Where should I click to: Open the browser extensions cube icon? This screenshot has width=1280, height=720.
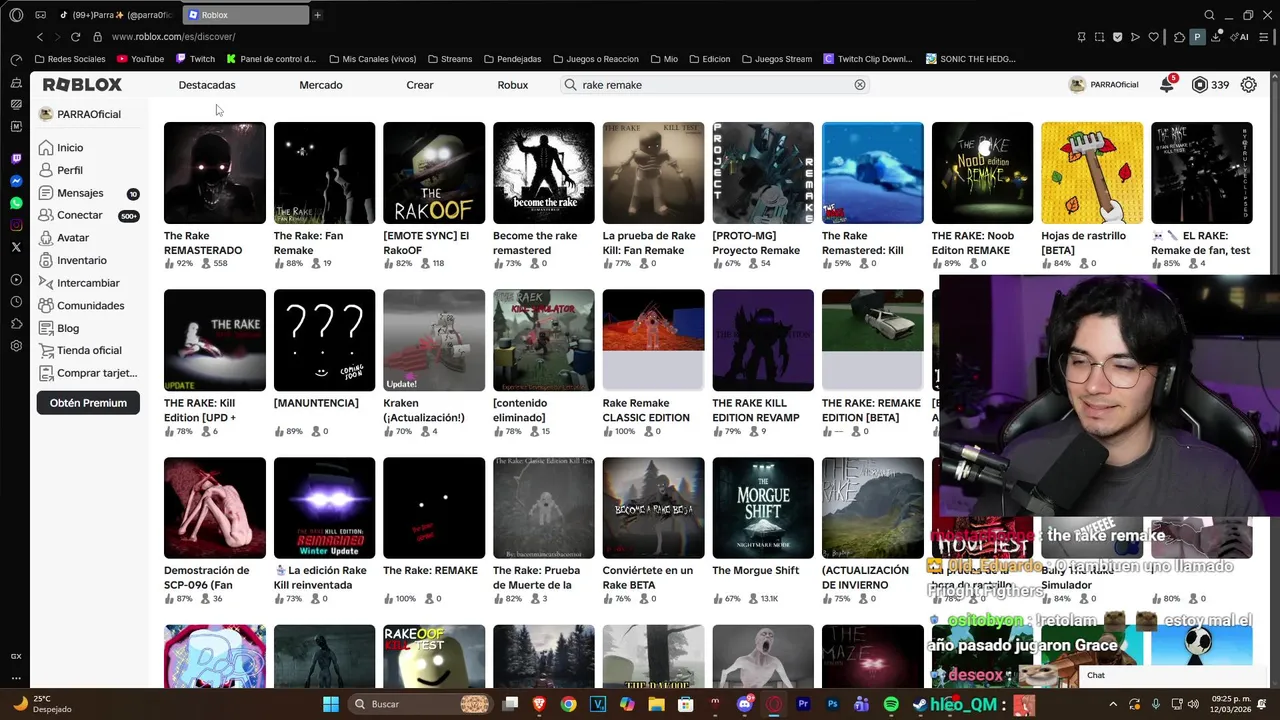[1179, 37]
